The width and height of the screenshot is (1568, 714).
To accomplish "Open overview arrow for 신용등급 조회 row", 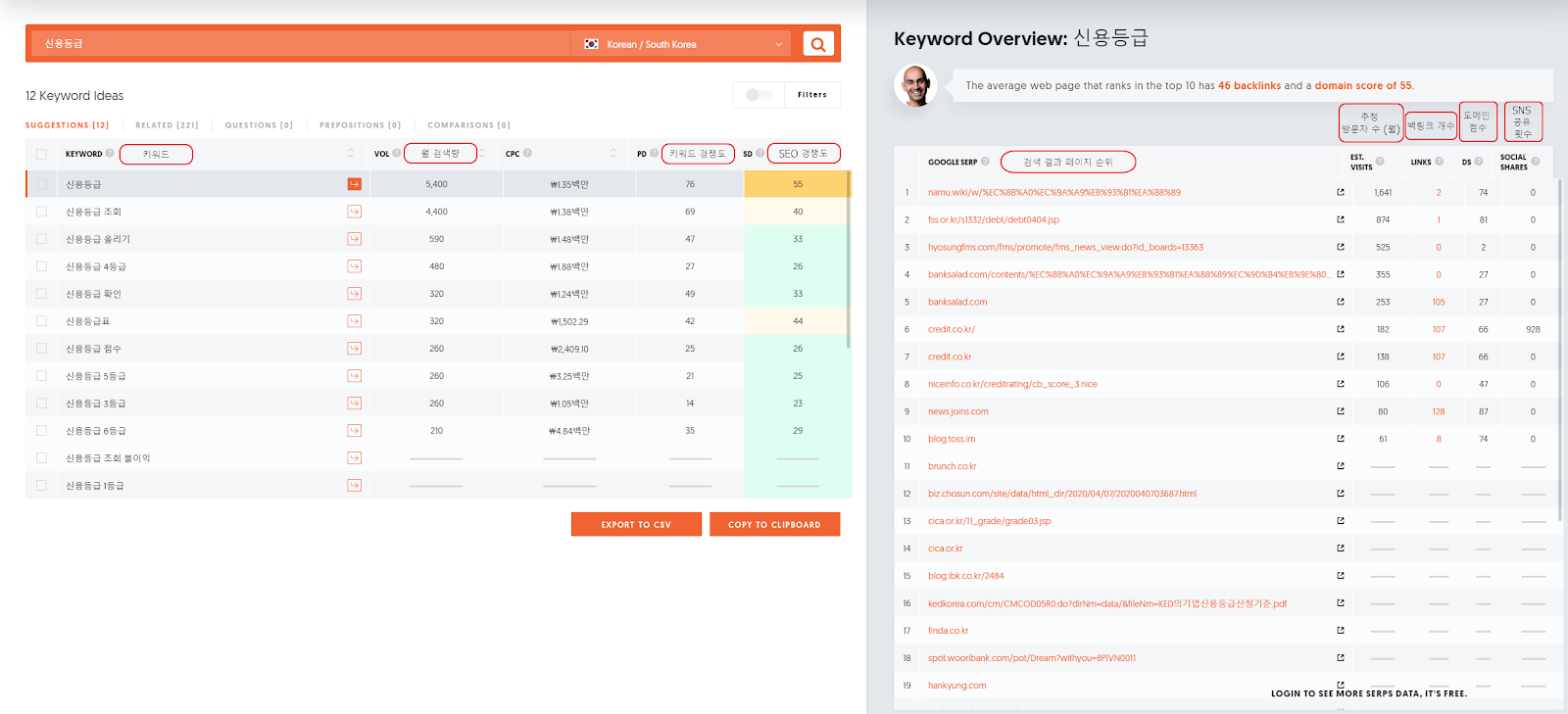I will [354, 212].
